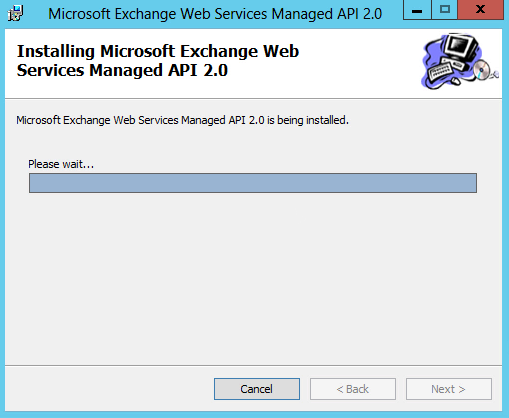Viewport: 509px width, 418px height.
Task: Minimize the installer window
Action: [417, 10]
